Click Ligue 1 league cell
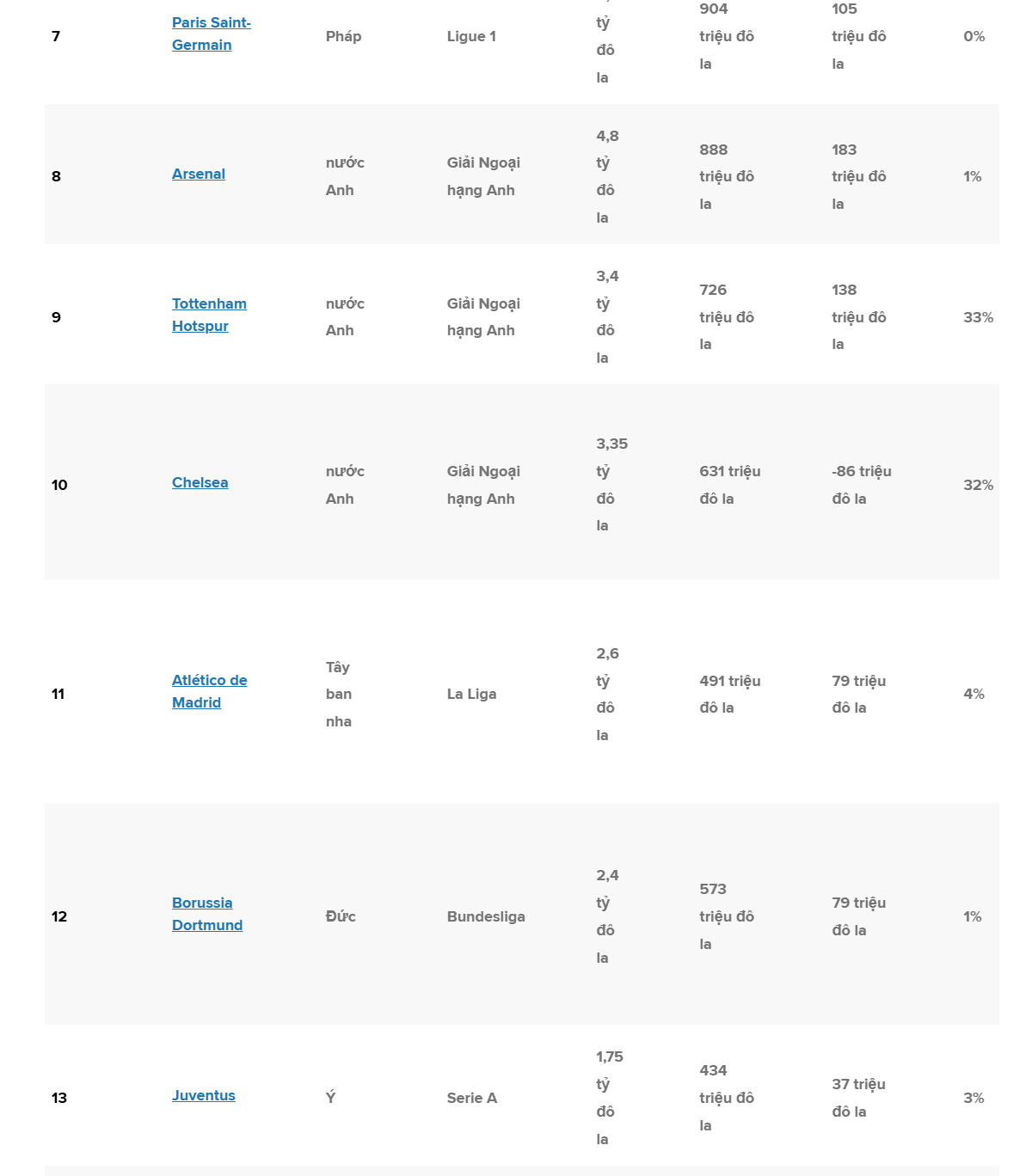The width and height of the screenshot is (1032, 1176). tap(471, 36)
